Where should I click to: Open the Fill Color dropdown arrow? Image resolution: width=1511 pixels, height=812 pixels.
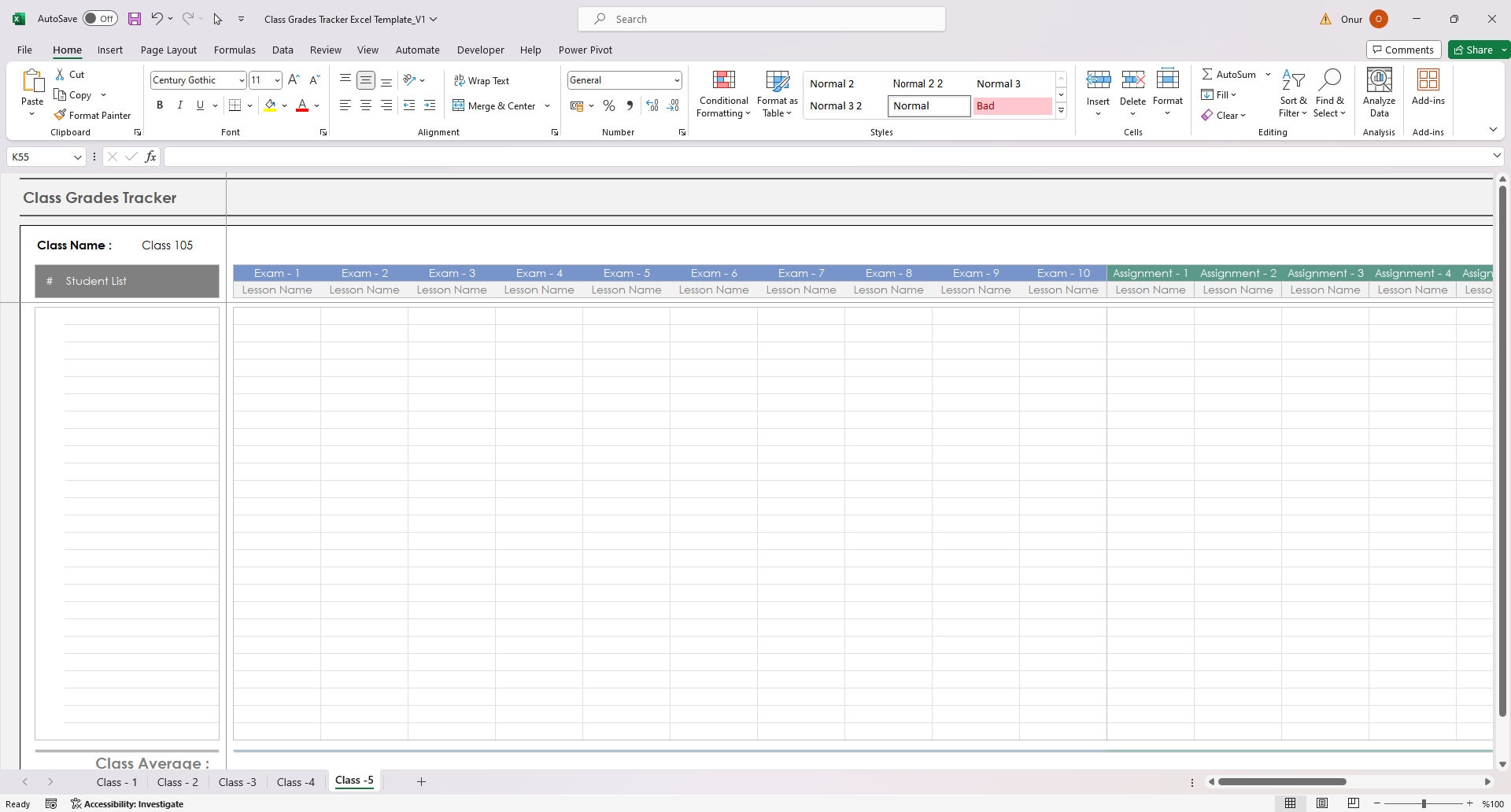coord(284,105)
